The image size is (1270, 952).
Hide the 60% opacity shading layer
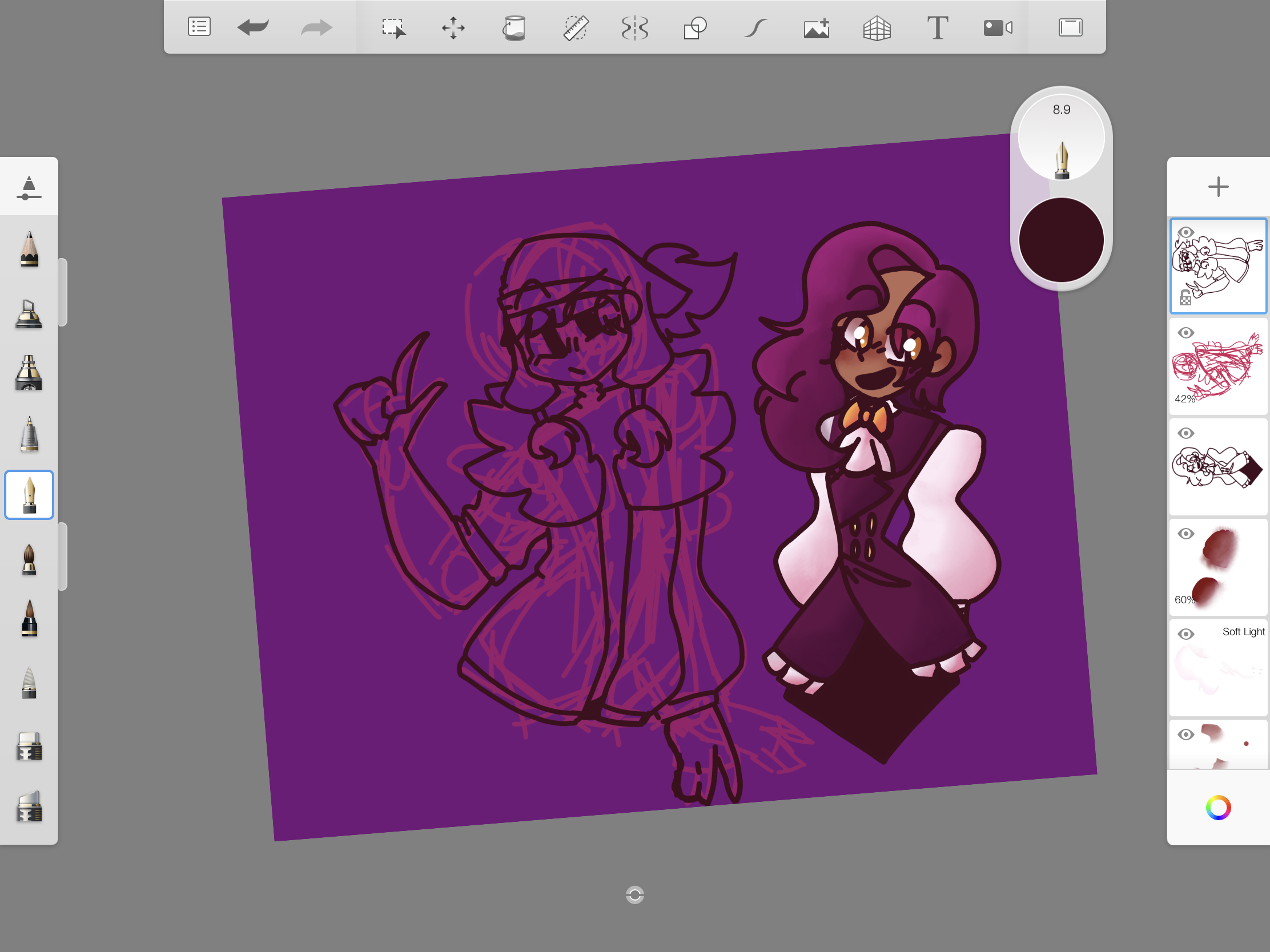pyautogui.click(x=1185, y=534)
